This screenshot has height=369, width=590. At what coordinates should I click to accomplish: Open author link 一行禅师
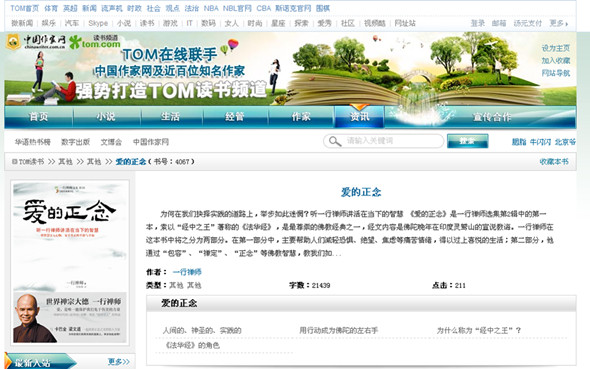point(187,272)
